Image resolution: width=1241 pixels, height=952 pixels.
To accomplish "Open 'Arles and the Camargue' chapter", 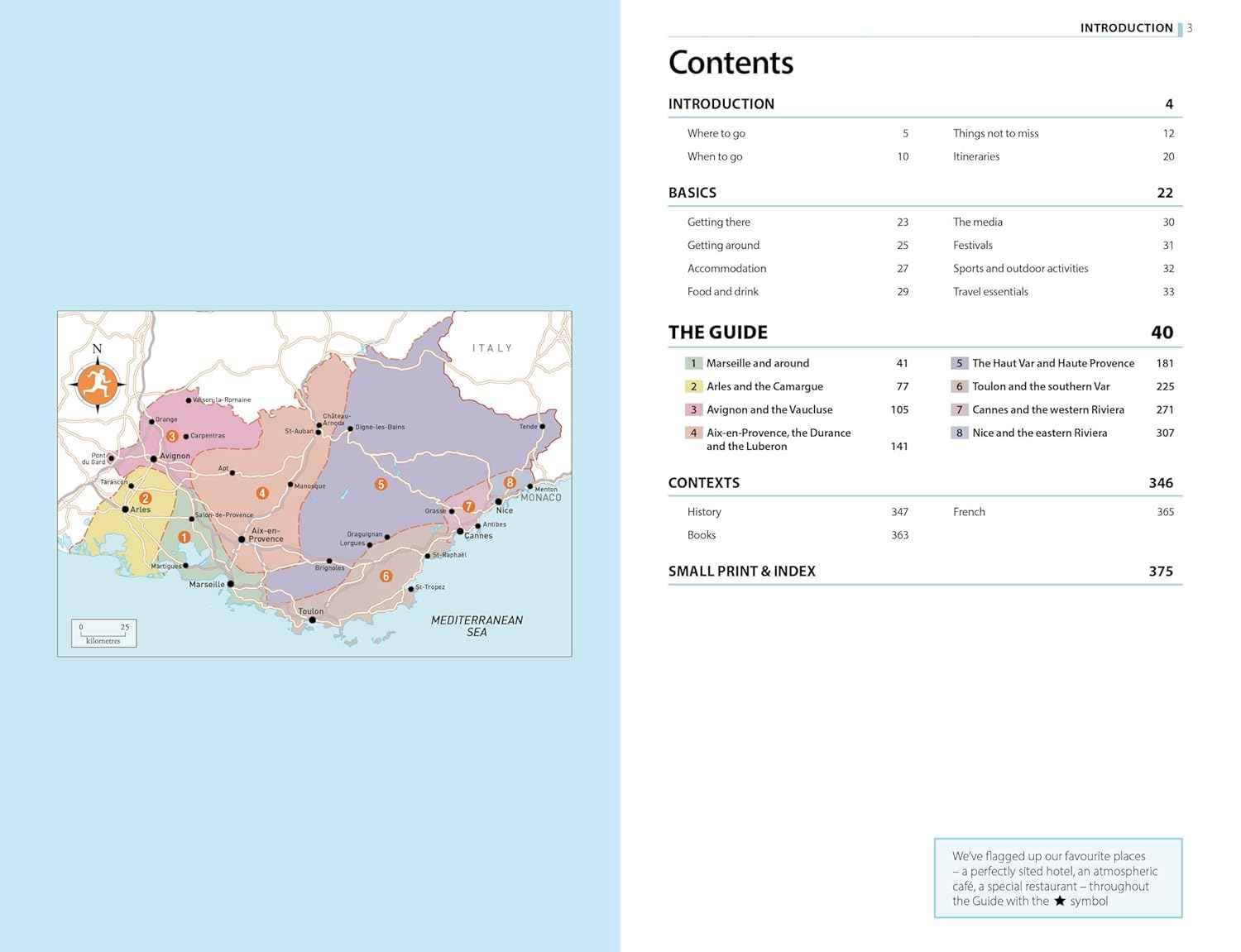I will (x=765, y=386).
